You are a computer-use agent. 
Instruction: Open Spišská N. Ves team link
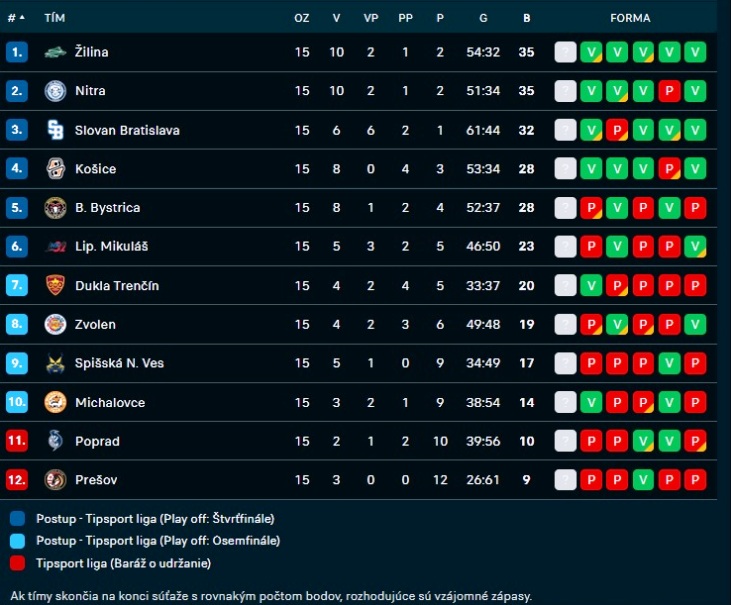coord(119,364)
